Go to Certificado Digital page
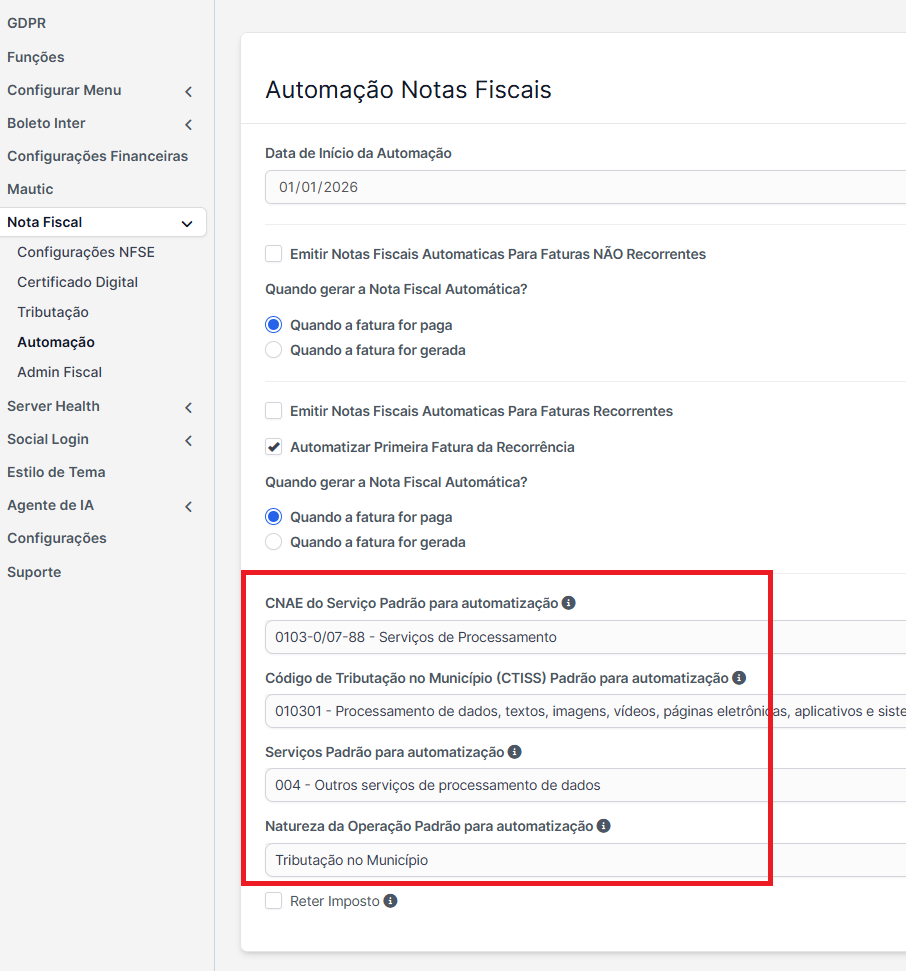Screen dimensions: 906x971 pos(77,282)
